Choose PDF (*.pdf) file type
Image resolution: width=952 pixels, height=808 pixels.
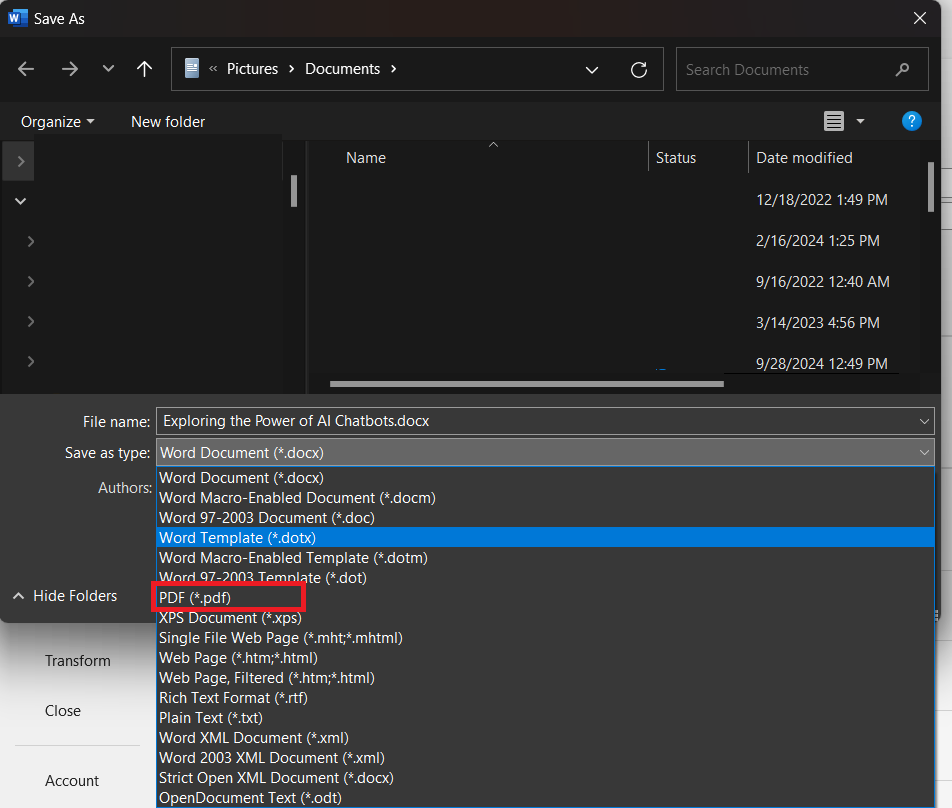[545, 597]
